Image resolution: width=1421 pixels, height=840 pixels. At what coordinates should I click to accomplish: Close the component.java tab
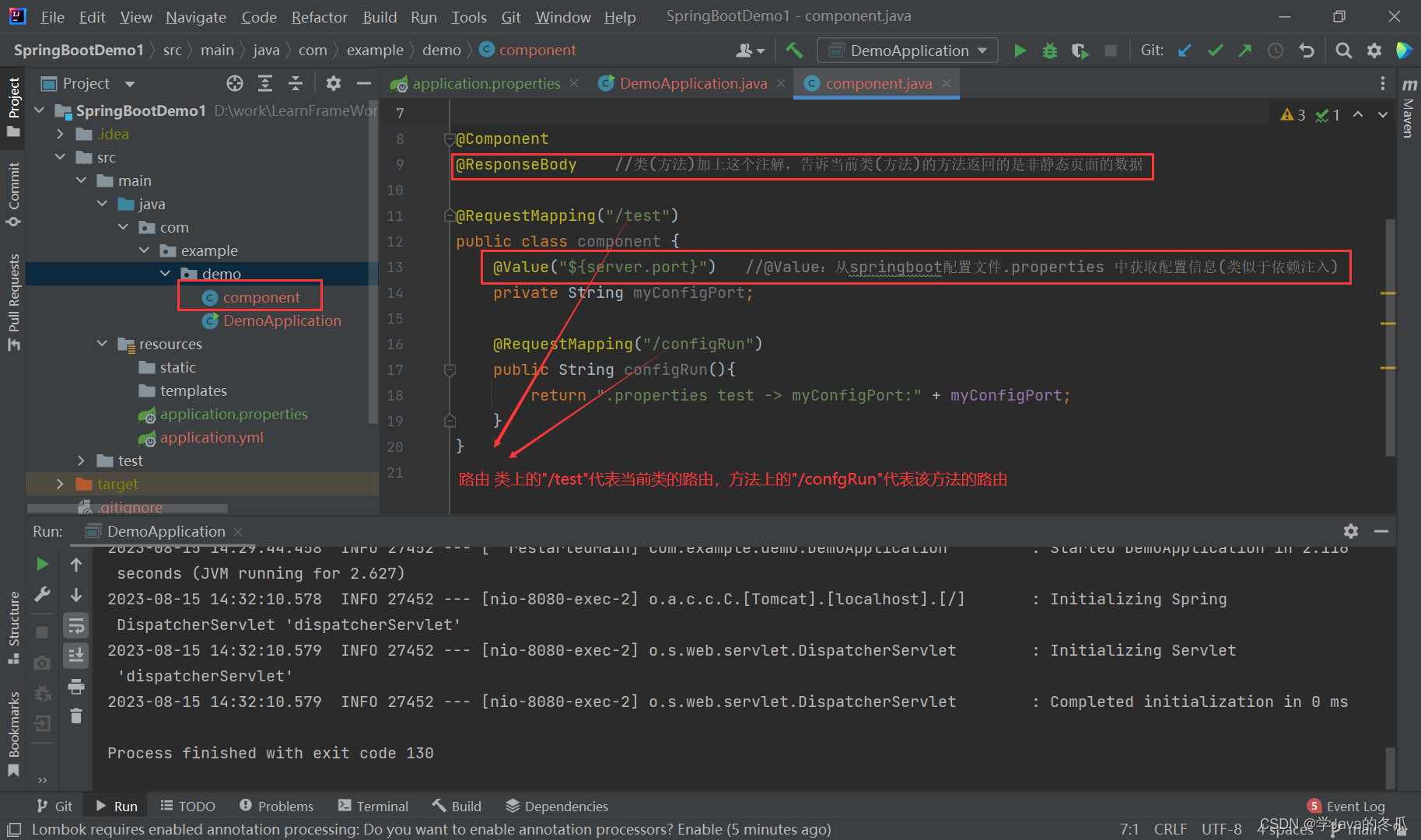947,83
